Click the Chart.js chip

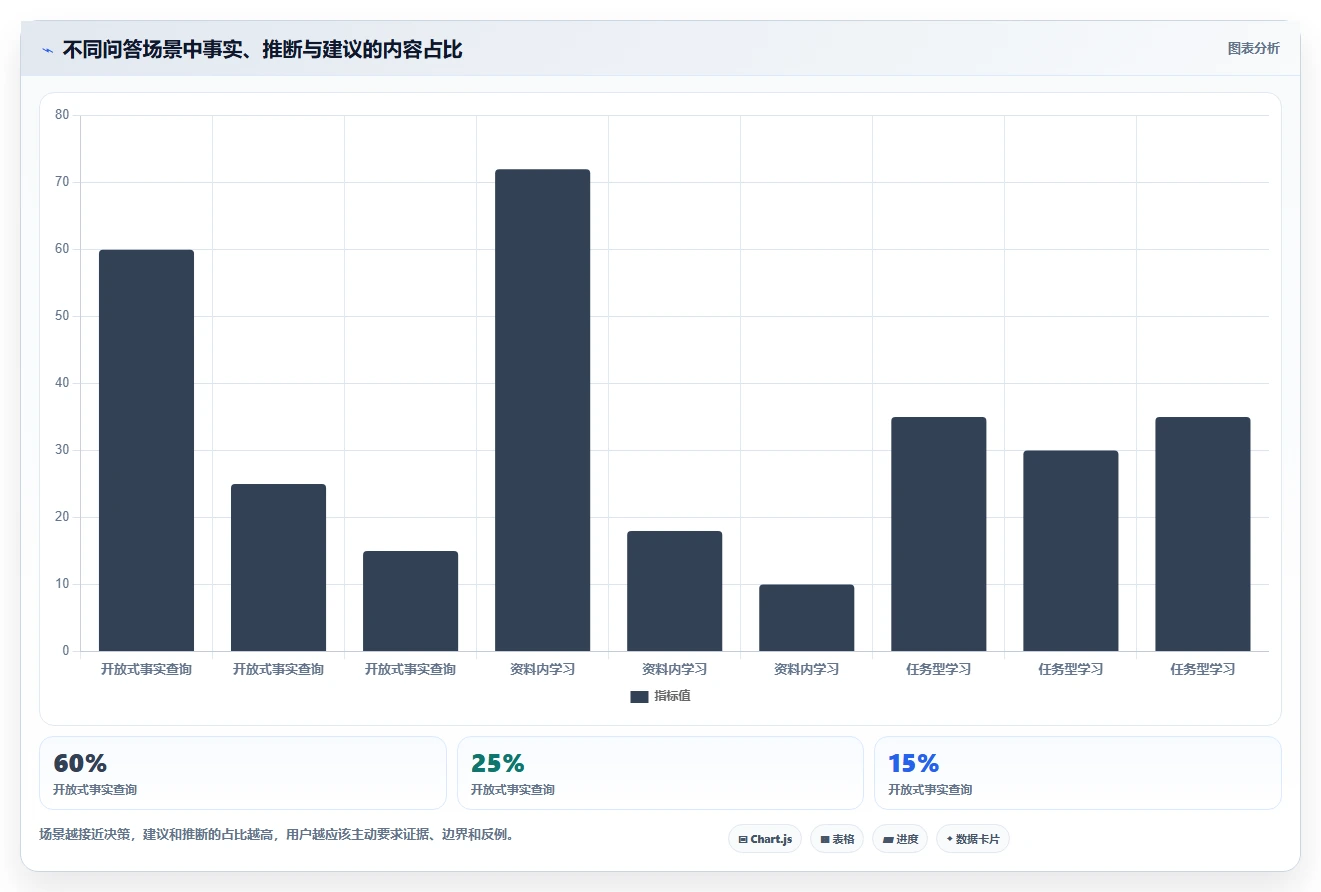click(765, 839)
